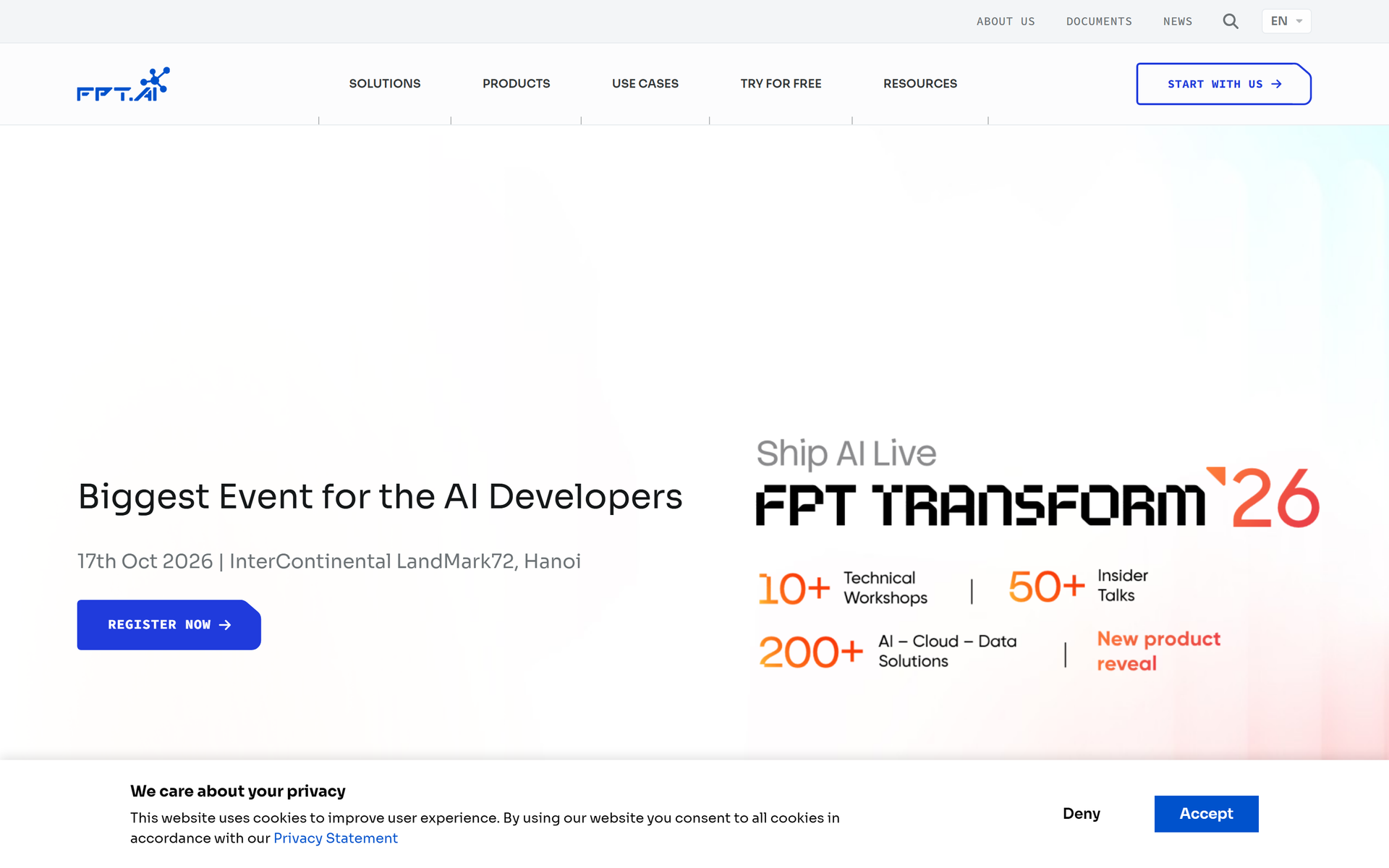Open the Privacy Statement link
The width and height of the screenshot is (1389, 868).
(x=336, y=838)
